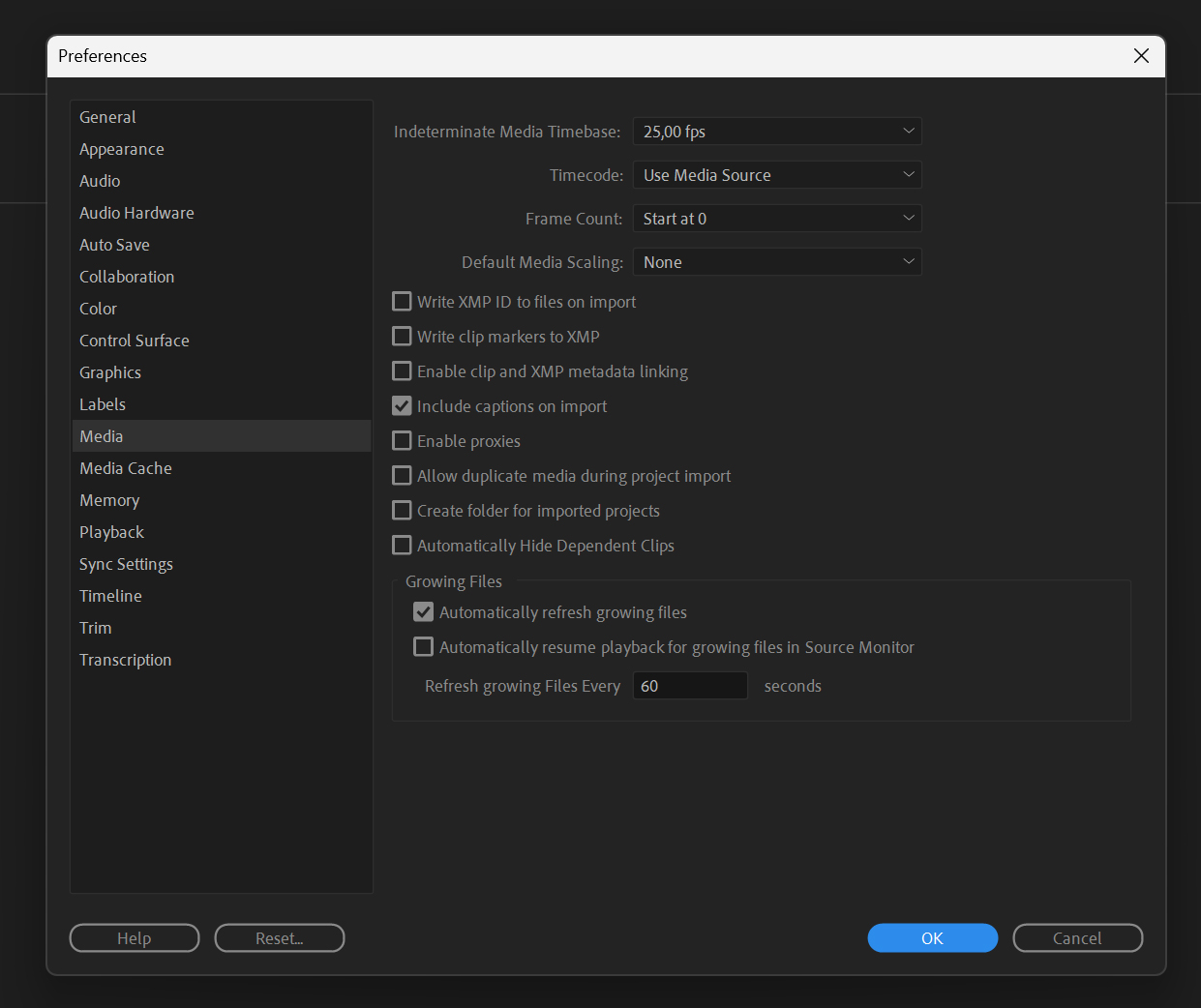Enable Write XMP ID to files on import
The height and width of the screenshot is (1008, 1201).
(402, 301)
